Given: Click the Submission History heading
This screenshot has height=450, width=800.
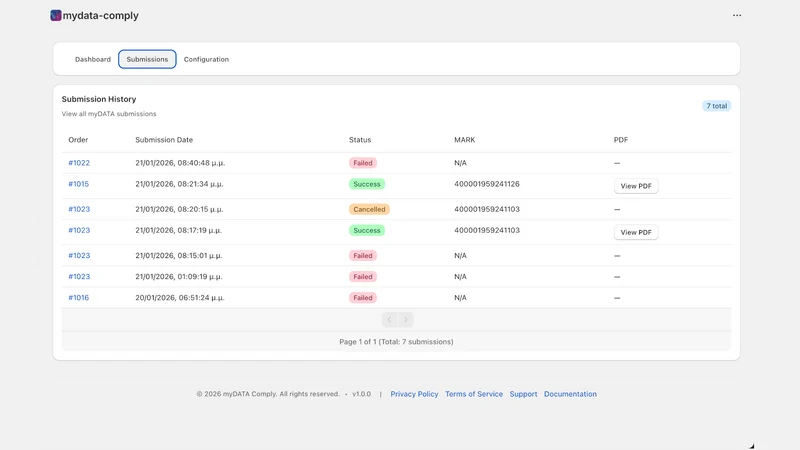Looking at the screenshot, I should tap(99, 99).
